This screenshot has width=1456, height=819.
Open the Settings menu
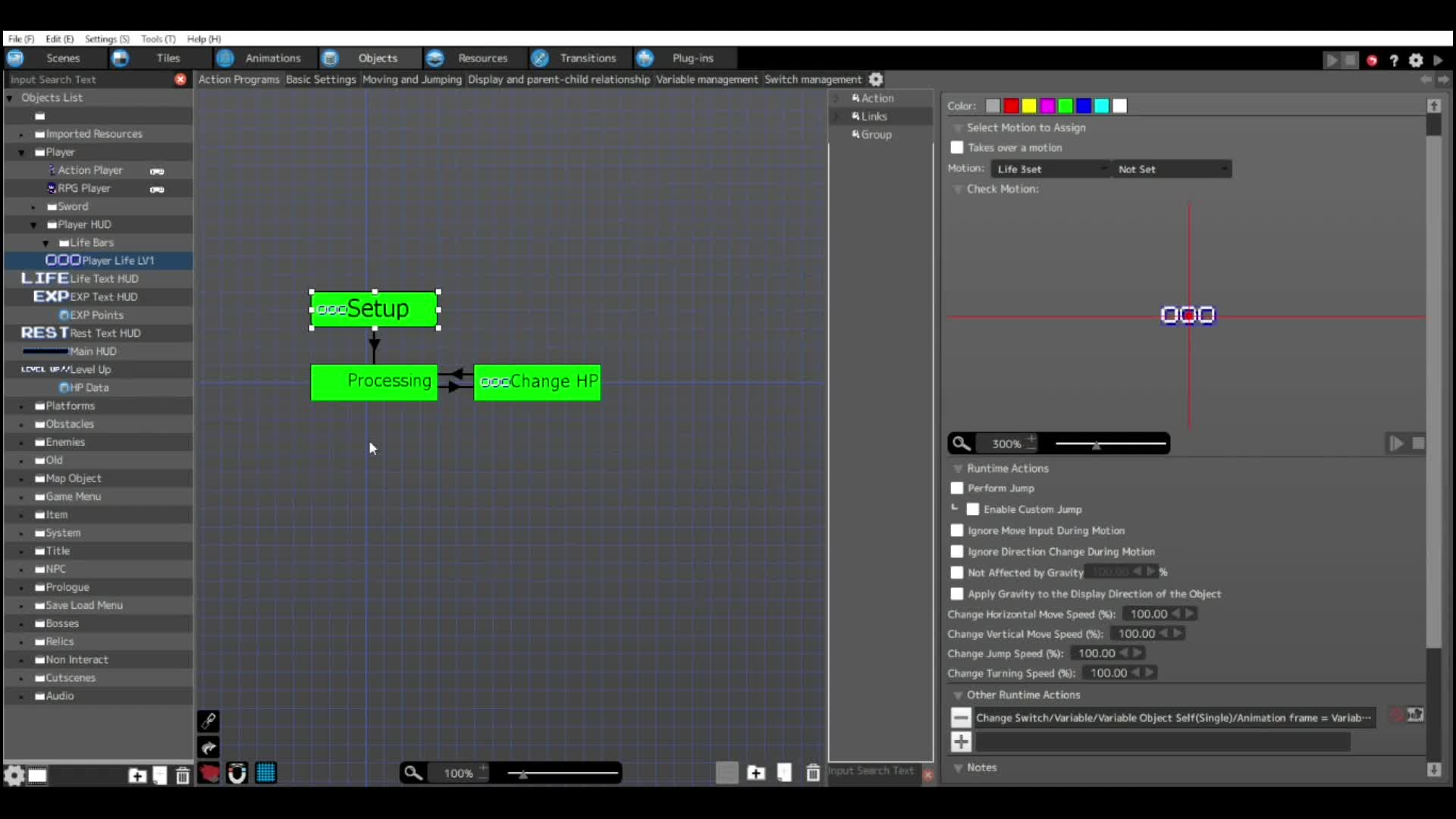(x=106, y=39)
